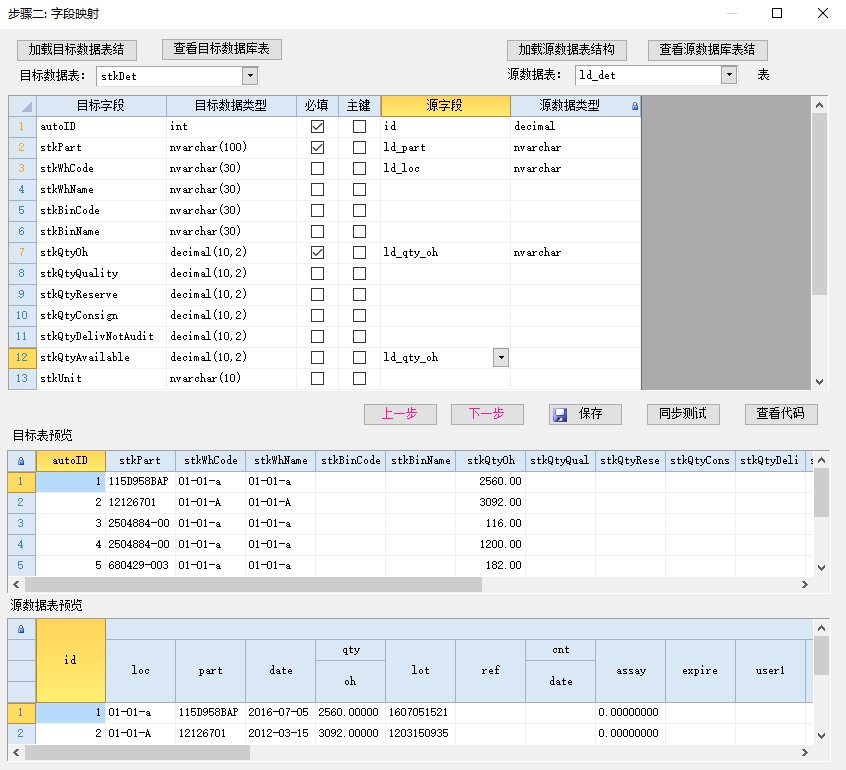This screenshot has height=770, width=846.
Task: Click source preview scroll left arrow
Action: coord(16,752)
